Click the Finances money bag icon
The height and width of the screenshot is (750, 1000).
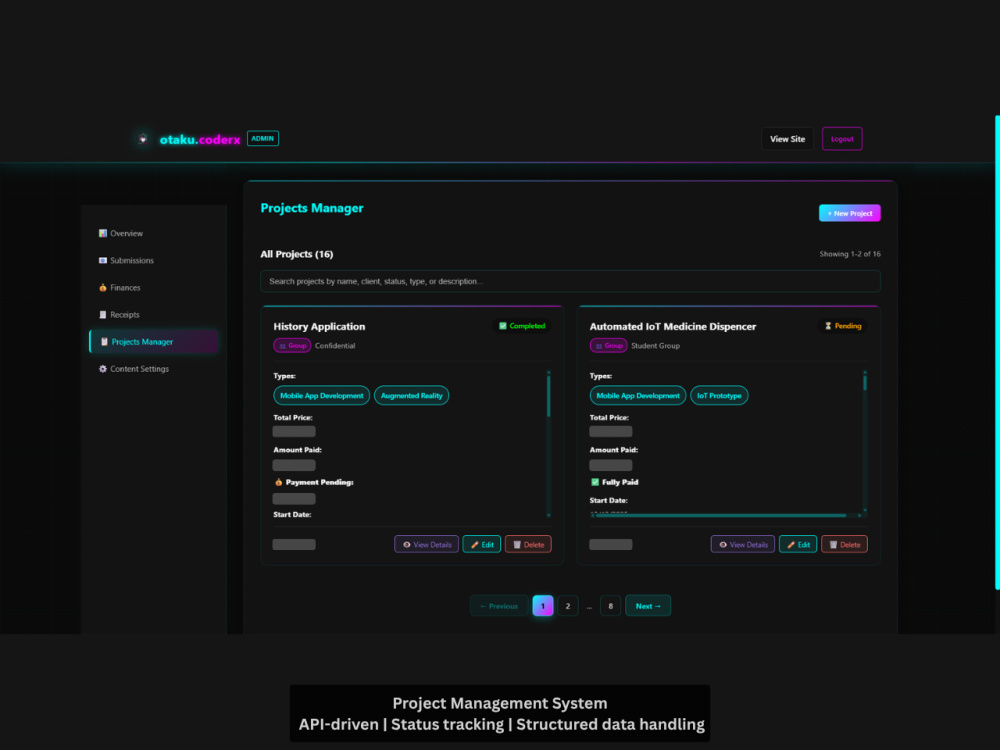103,288
